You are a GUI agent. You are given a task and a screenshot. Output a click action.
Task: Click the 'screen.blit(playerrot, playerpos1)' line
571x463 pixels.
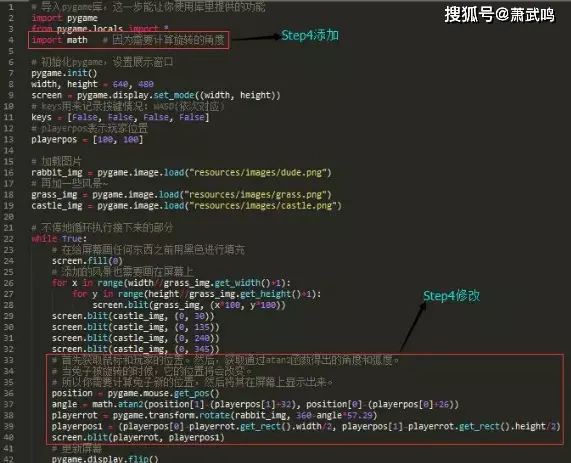coord(138,437)
